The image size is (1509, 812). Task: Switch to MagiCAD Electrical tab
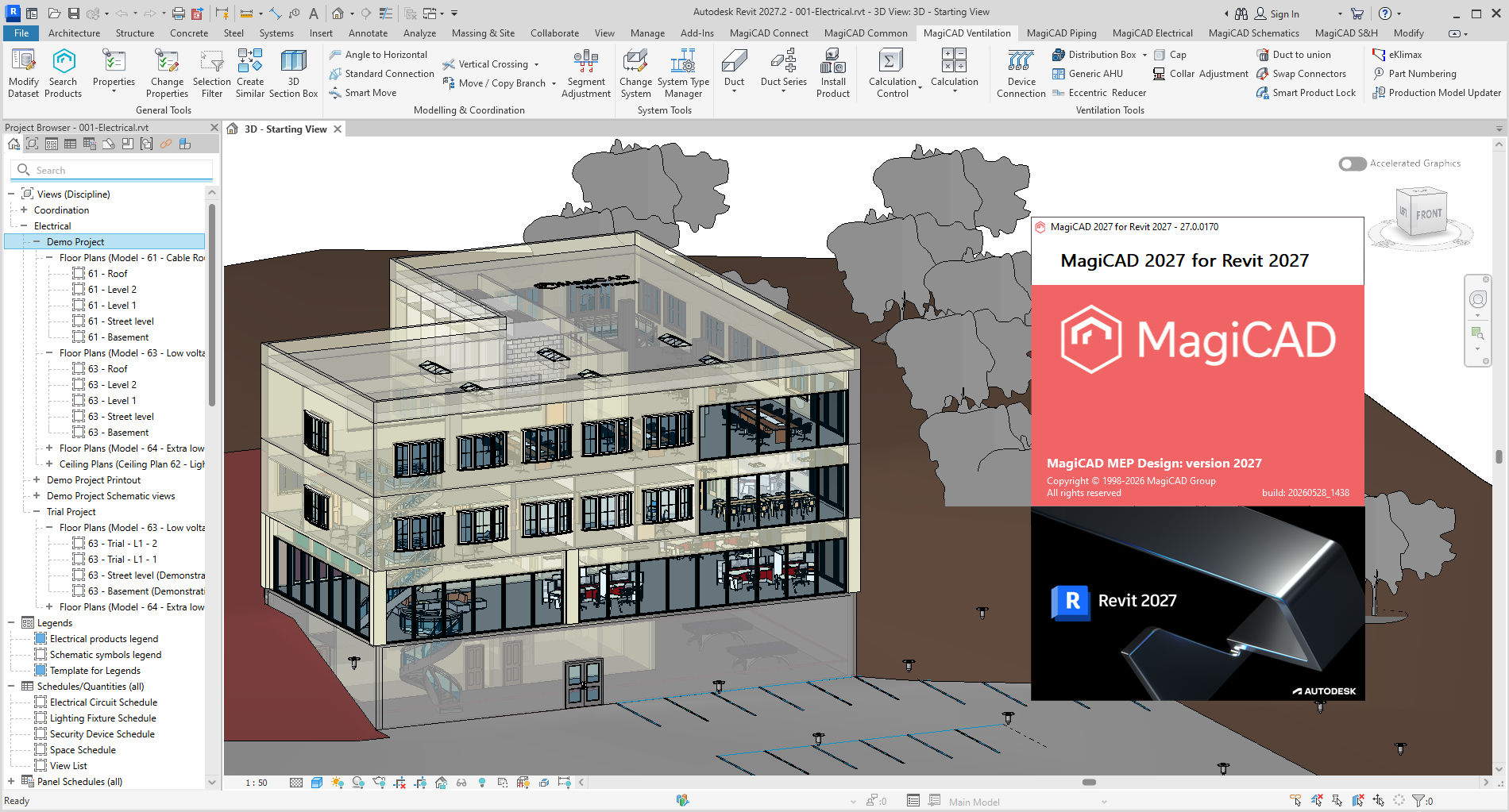(1152, 33)
